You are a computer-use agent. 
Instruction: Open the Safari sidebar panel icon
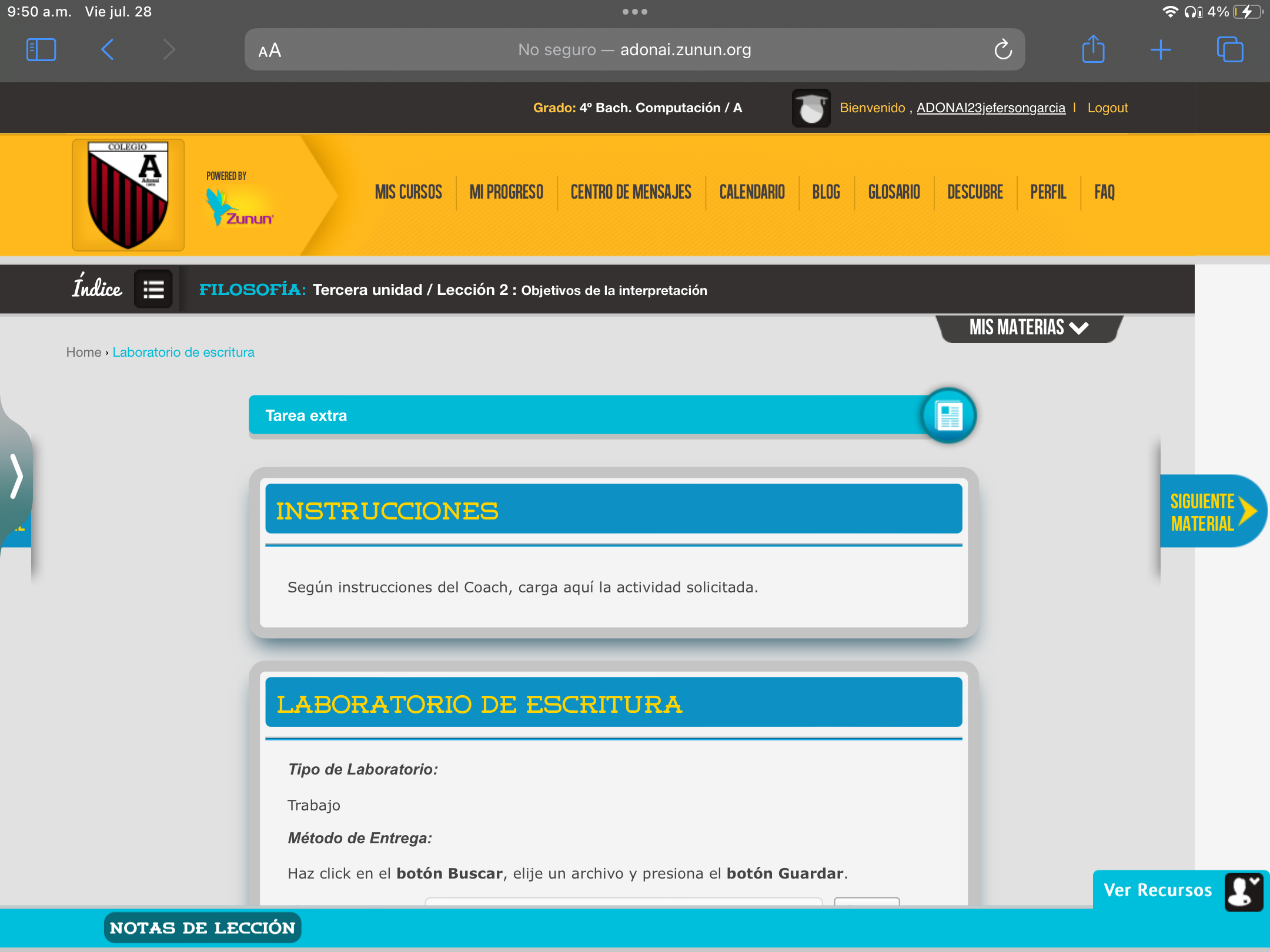coord(41,50)
